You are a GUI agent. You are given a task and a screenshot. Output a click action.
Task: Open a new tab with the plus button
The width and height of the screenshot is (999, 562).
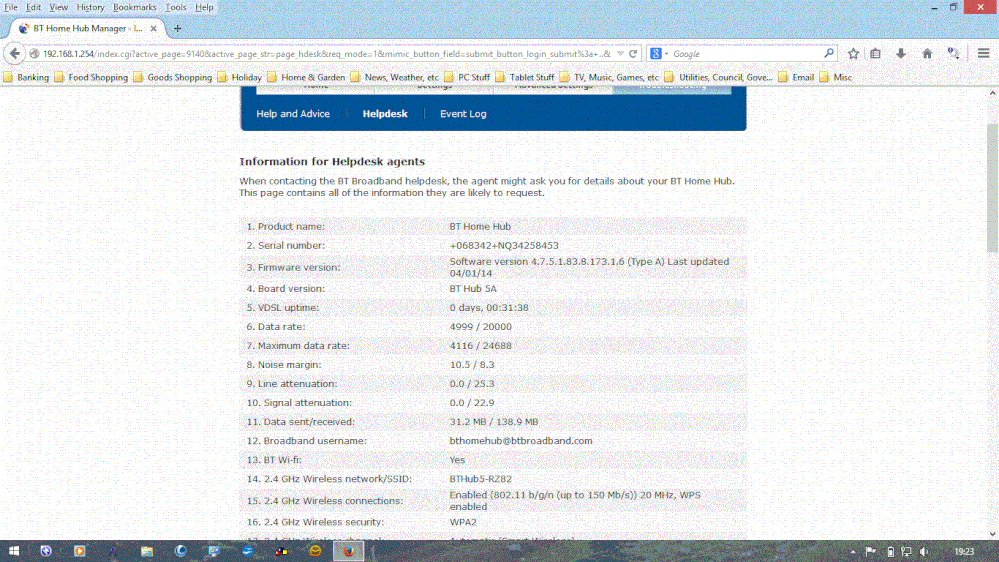pos(178,29)
